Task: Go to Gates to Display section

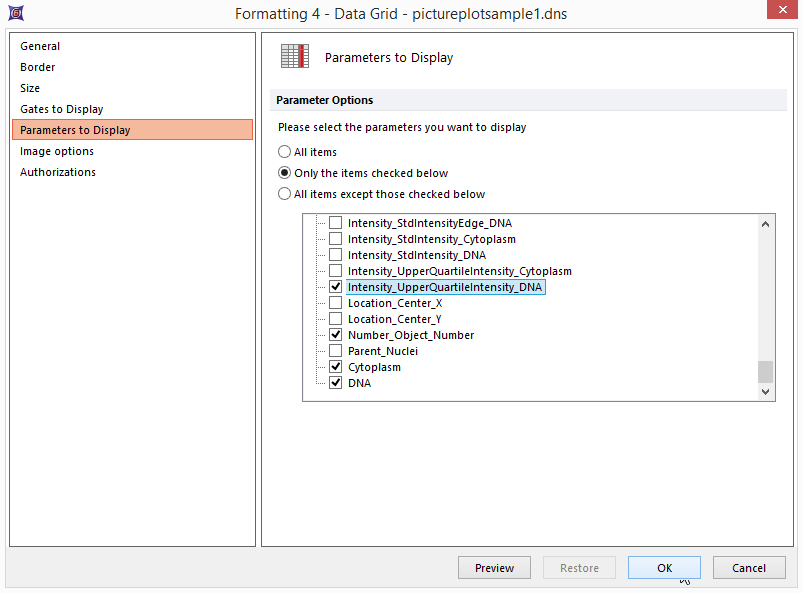Action: [x=62, y=109]
